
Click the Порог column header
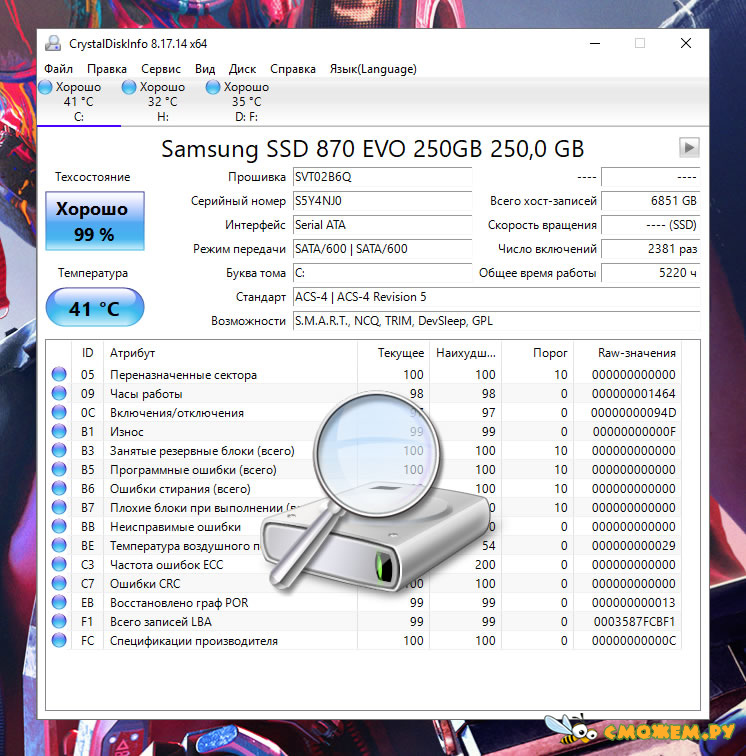point(537,353)
